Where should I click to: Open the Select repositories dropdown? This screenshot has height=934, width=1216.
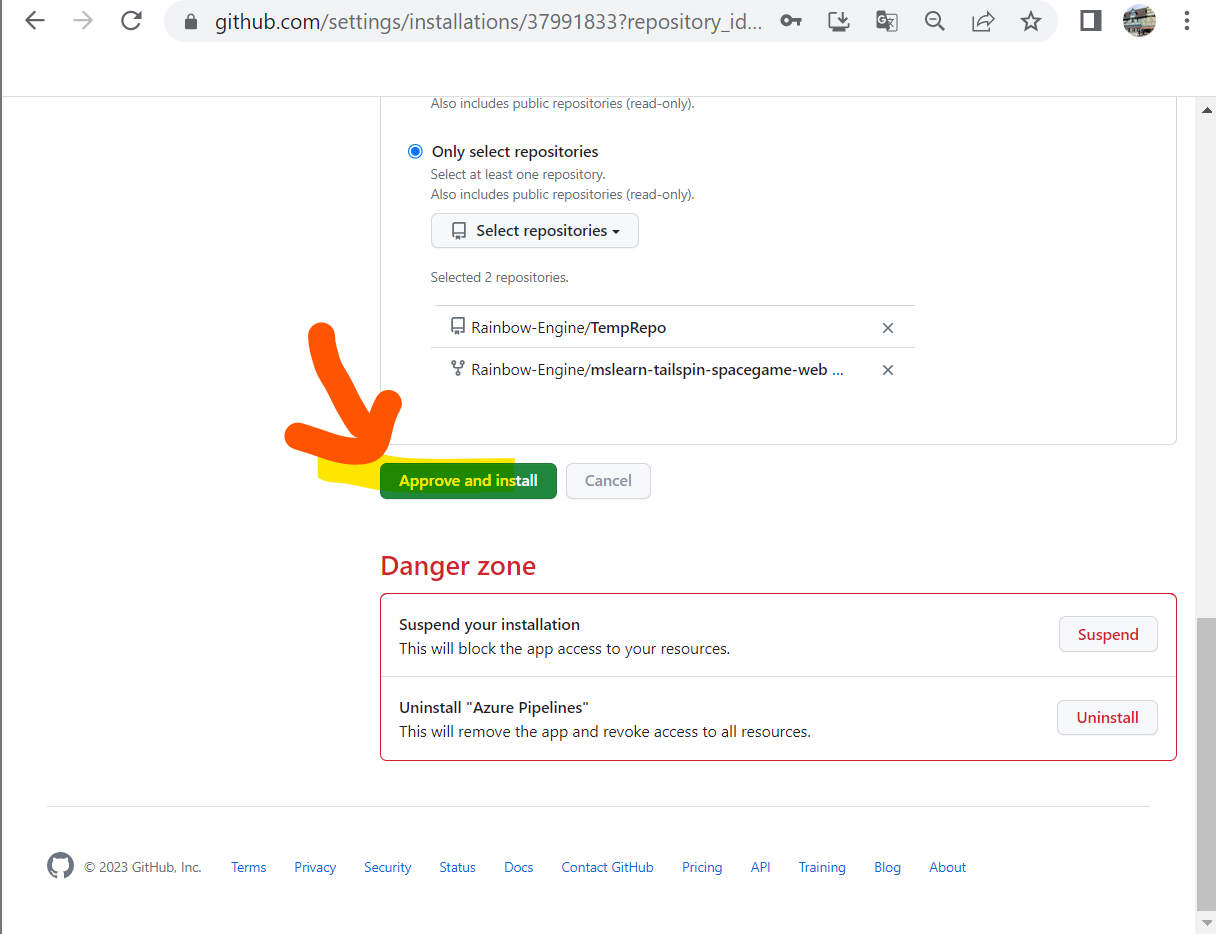tap(535, 231)
